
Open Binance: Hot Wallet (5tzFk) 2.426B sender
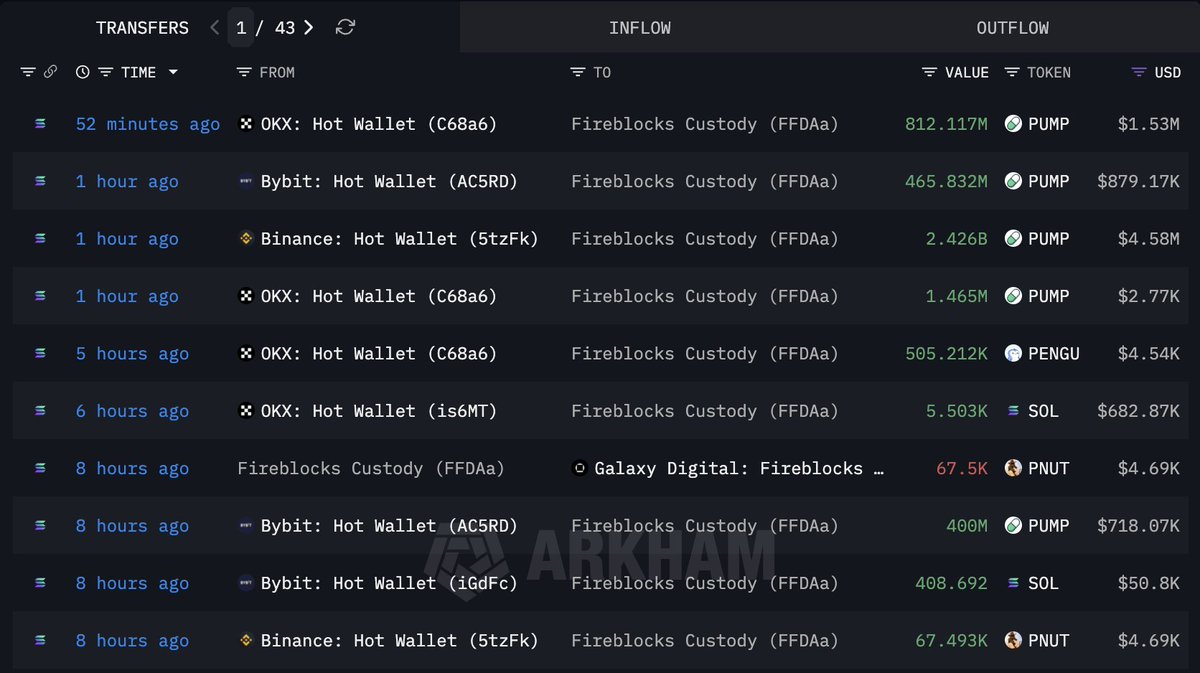399,239
